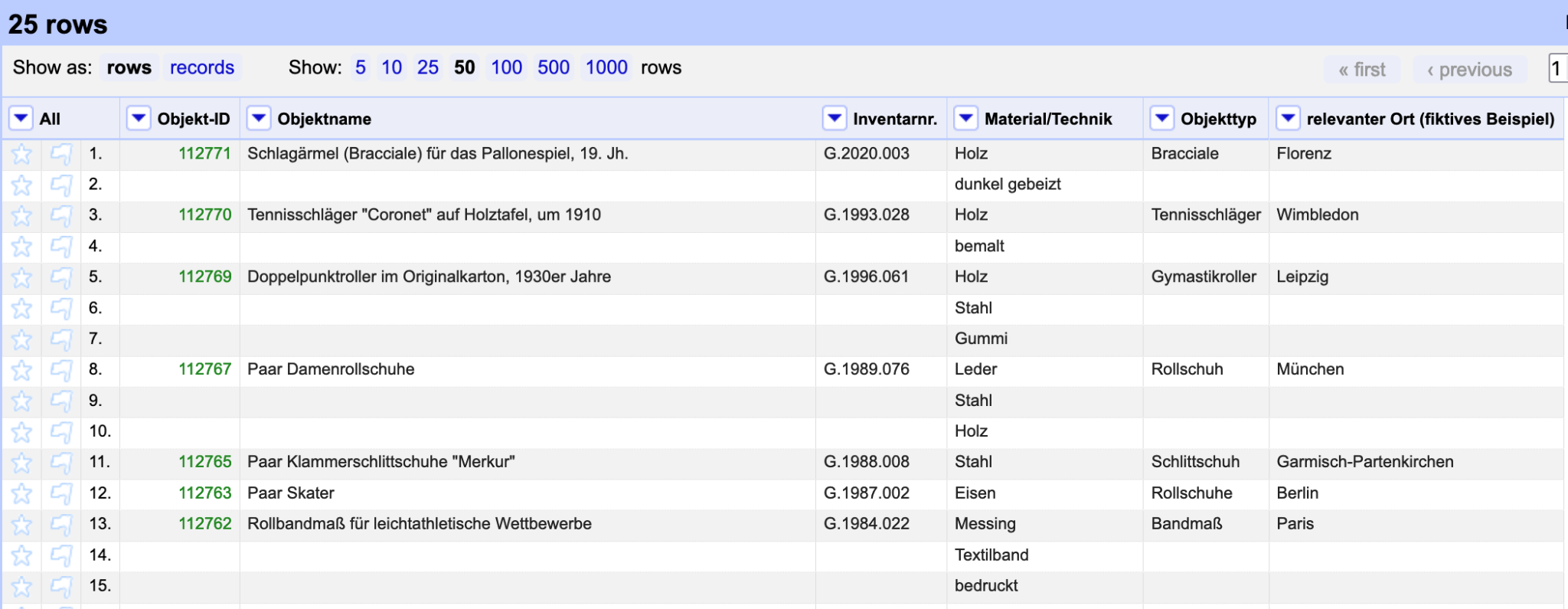Star row 5 Doppelpunktroller record
Image resolution: width=1568 pixels, height=609 pixels.
21,277
